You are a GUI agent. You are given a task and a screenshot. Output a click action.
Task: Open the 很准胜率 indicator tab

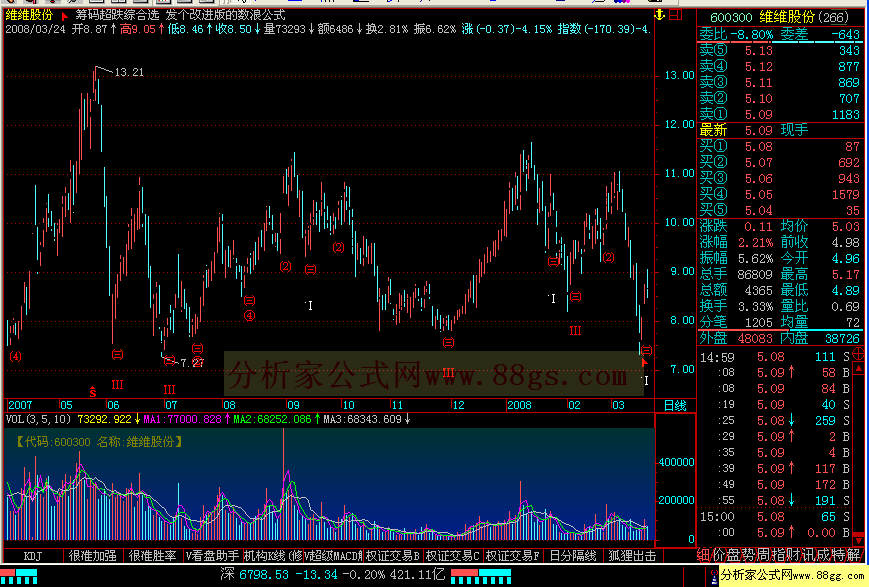click(152, 556)
